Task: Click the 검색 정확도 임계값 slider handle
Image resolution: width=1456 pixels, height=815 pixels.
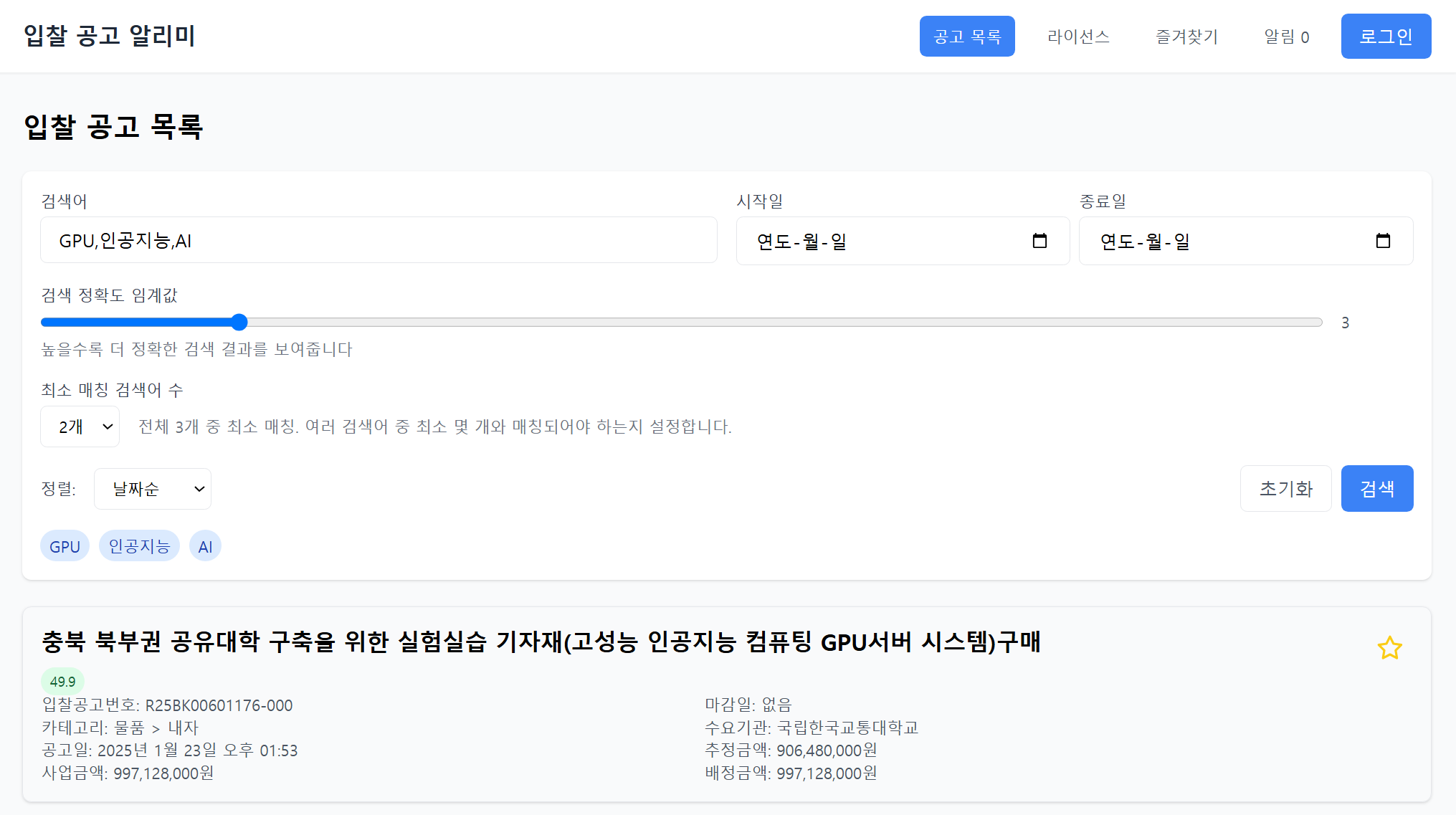Action: (239, 323)
